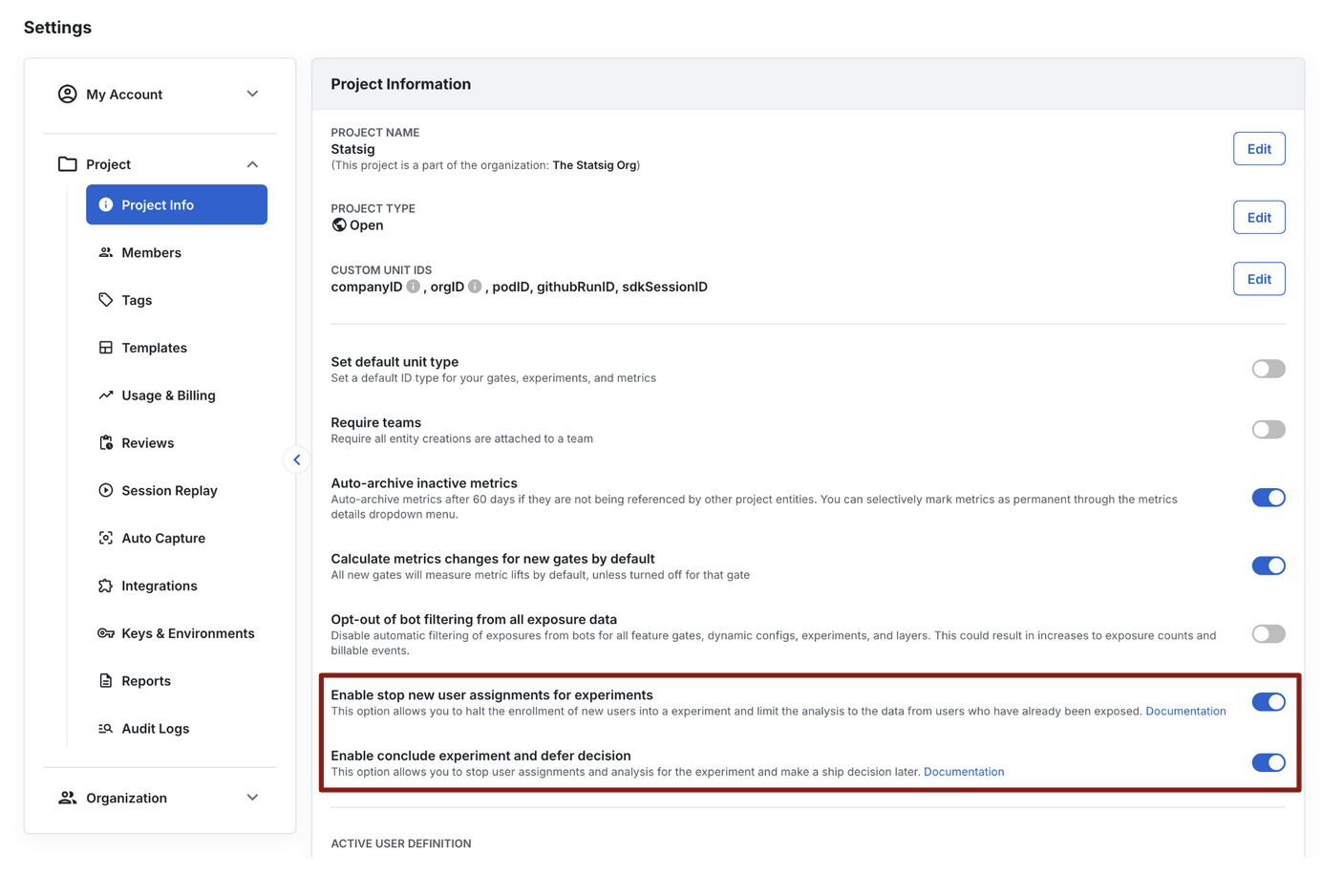Enable Set default unit type
Screen dimensions: 1322x896
tap(1269, 368)
